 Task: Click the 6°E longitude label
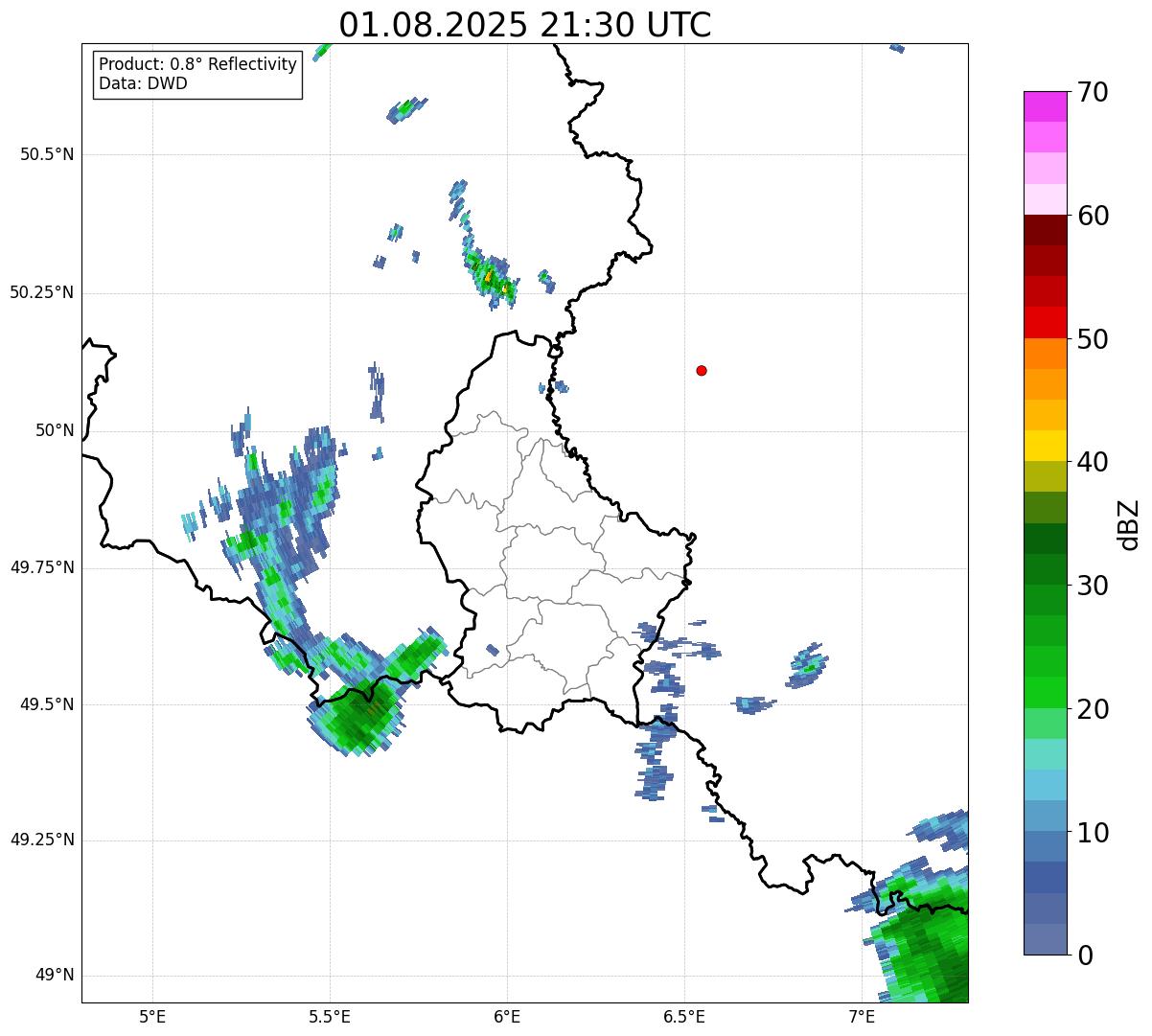pyautogui.click(x=507, y=1017)
